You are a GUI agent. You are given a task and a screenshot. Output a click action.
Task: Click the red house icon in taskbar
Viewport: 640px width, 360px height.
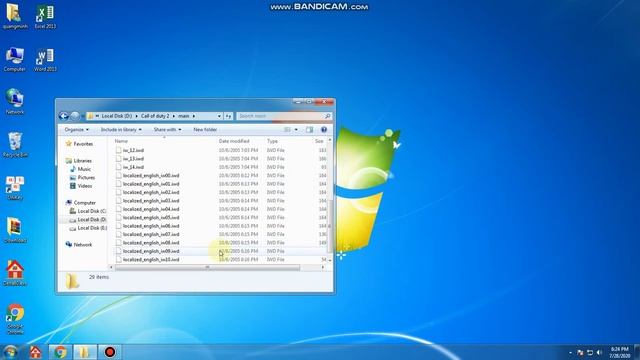coord(35,352)
